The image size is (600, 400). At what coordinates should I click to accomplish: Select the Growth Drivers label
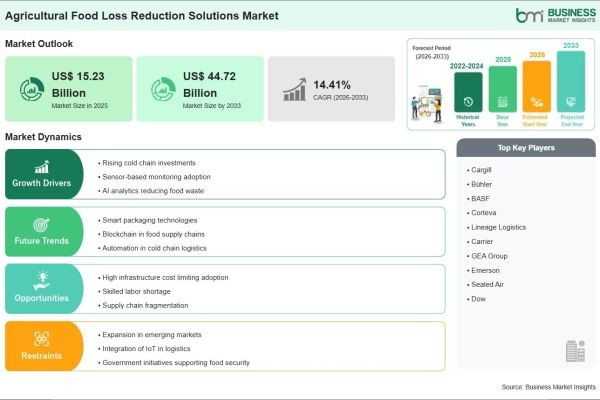pyautogui.click(x=42, y=183)
